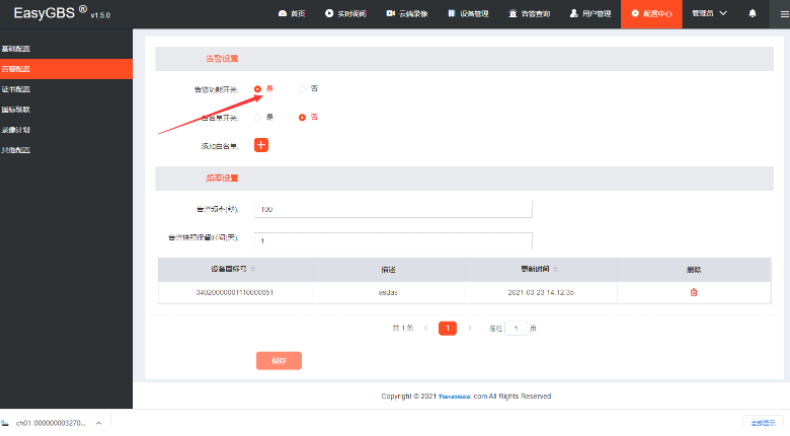Image resolution: width=790 pixels, height=436 pixels.
Task: Go to the previous page arrow
Action: [x=426, y=328]
